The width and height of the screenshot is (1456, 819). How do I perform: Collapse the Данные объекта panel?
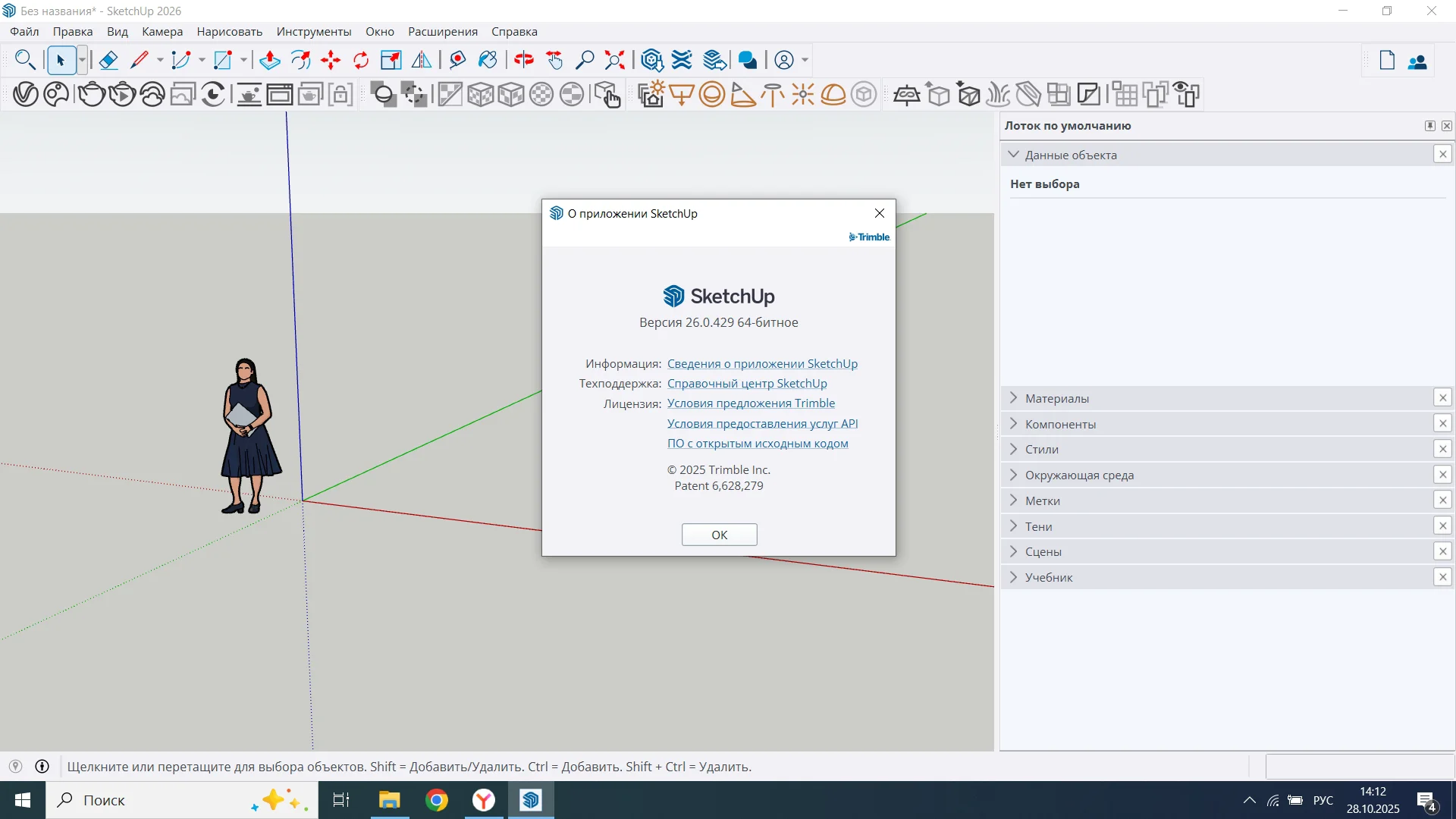click(x=1014, y=154)
